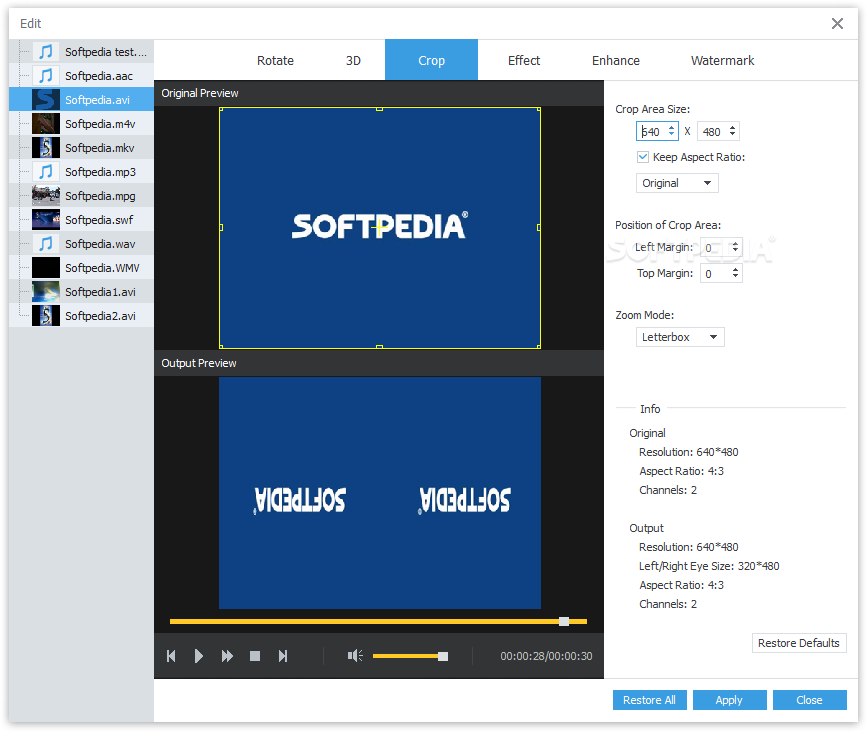867x732 pixels.
Task: Toggle Keep Aspect Ratio checkbox
Action: coord(643,157)
